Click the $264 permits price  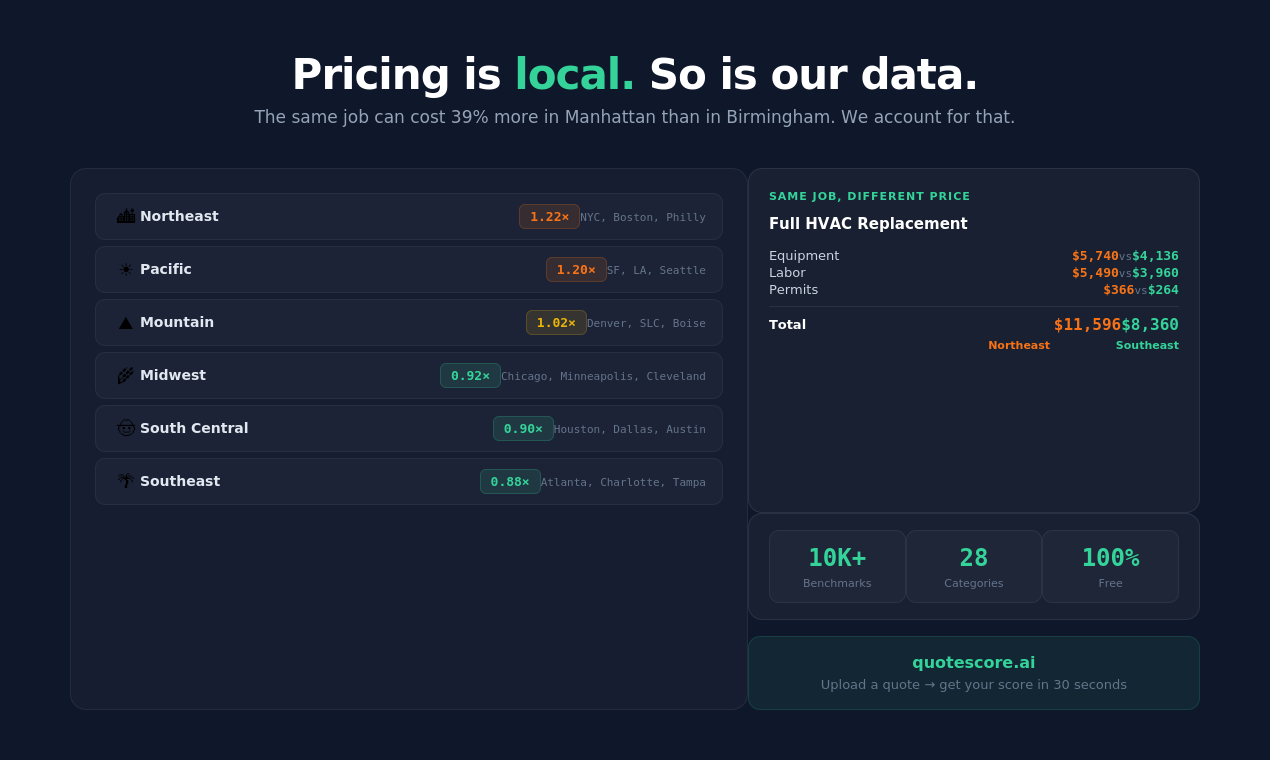(x=1163, y=290)
